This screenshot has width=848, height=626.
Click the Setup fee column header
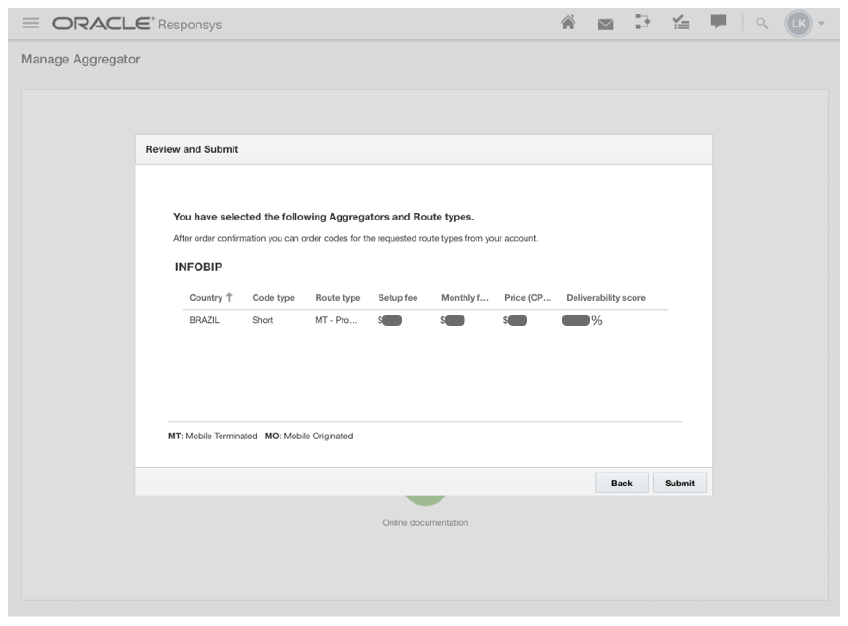pos(398,298)
